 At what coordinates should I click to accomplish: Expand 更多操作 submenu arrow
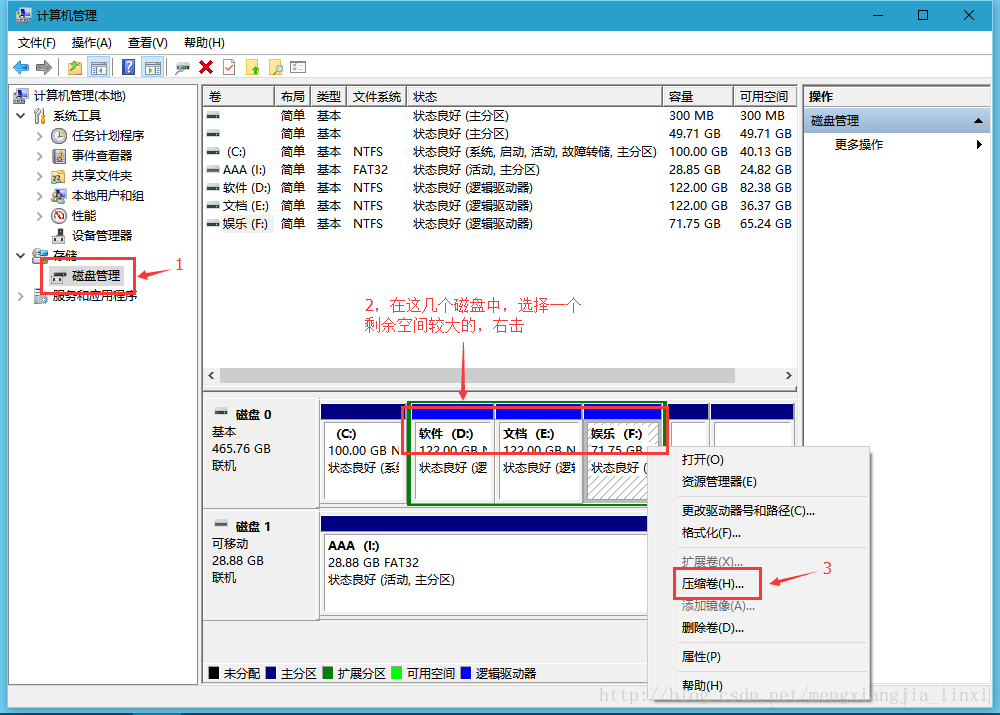click(979, 145)
